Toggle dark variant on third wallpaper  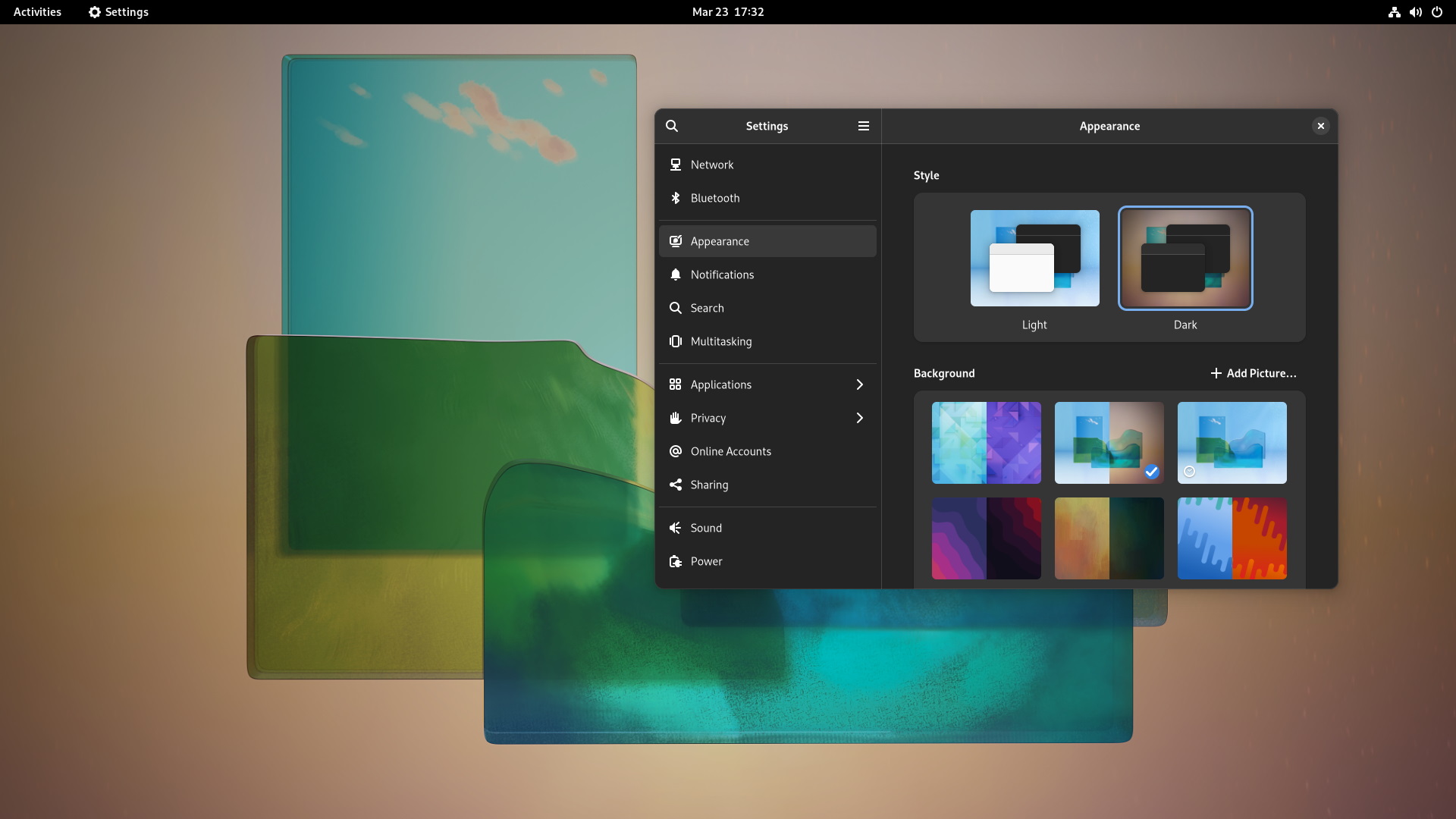pyautogui.click(x=1188, y=471)
